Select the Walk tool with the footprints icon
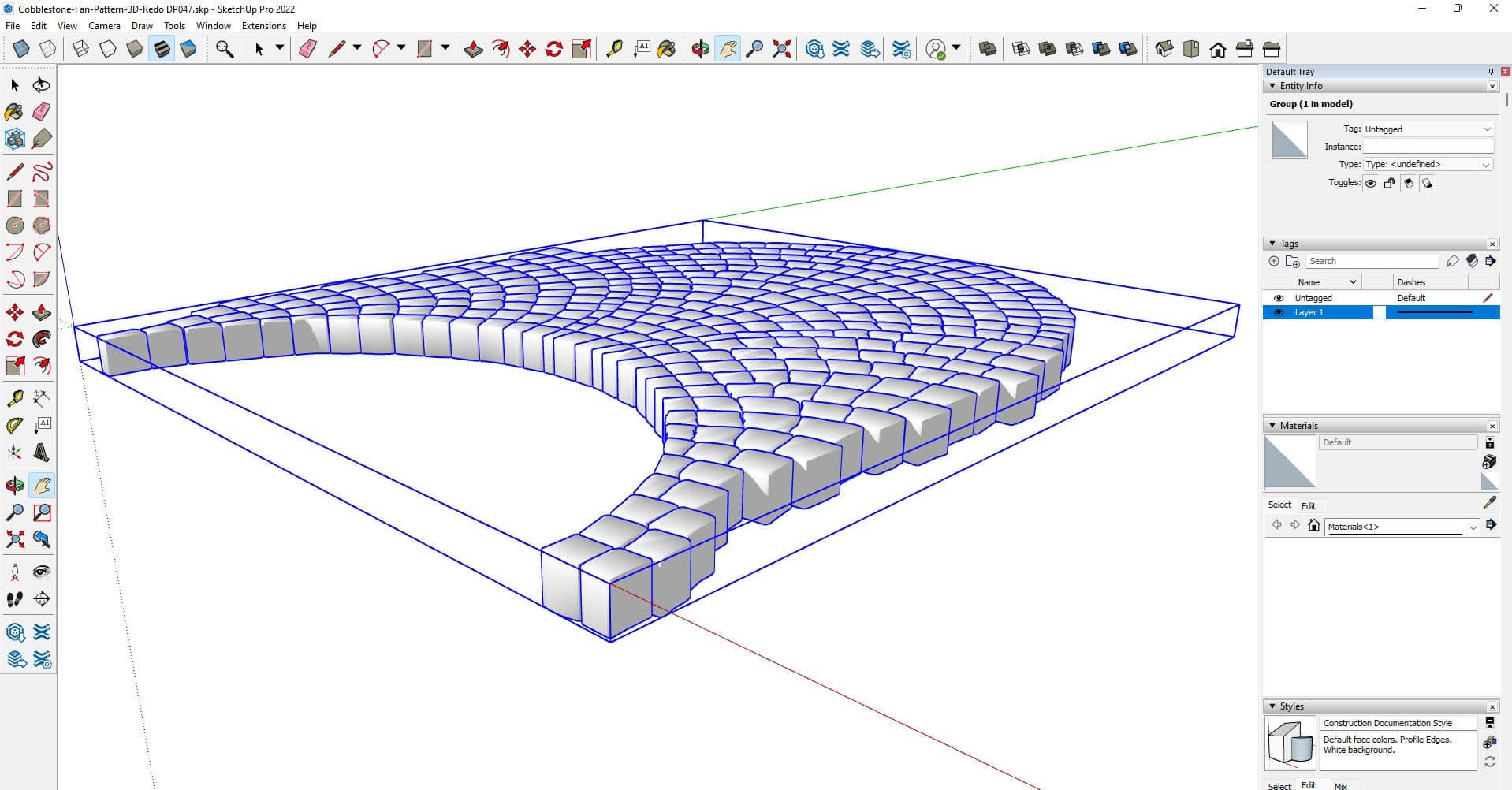 tap(14, 599)
